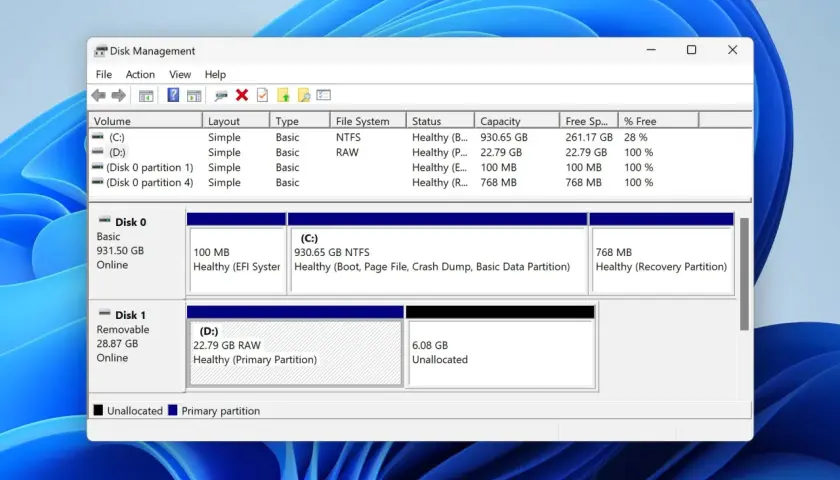Open the View menu

coord(180,74)
